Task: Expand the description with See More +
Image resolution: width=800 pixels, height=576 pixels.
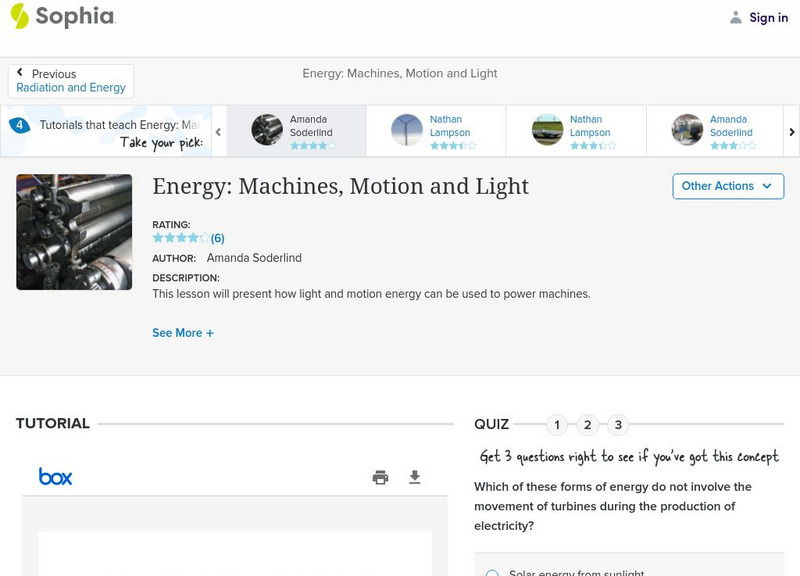Action: click(183, 333)
